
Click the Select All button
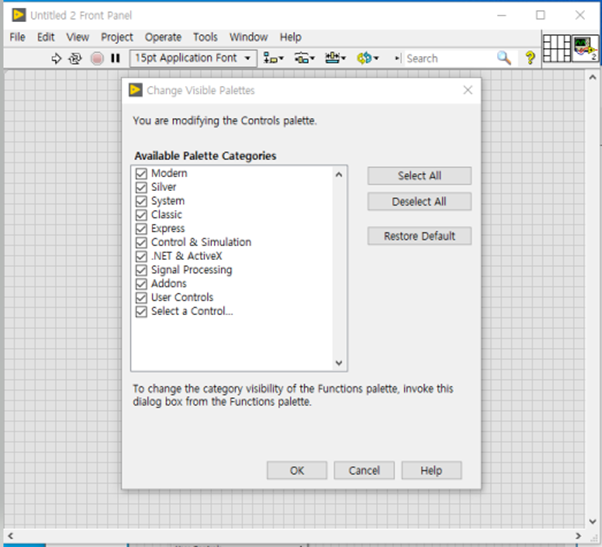[419, 176]
